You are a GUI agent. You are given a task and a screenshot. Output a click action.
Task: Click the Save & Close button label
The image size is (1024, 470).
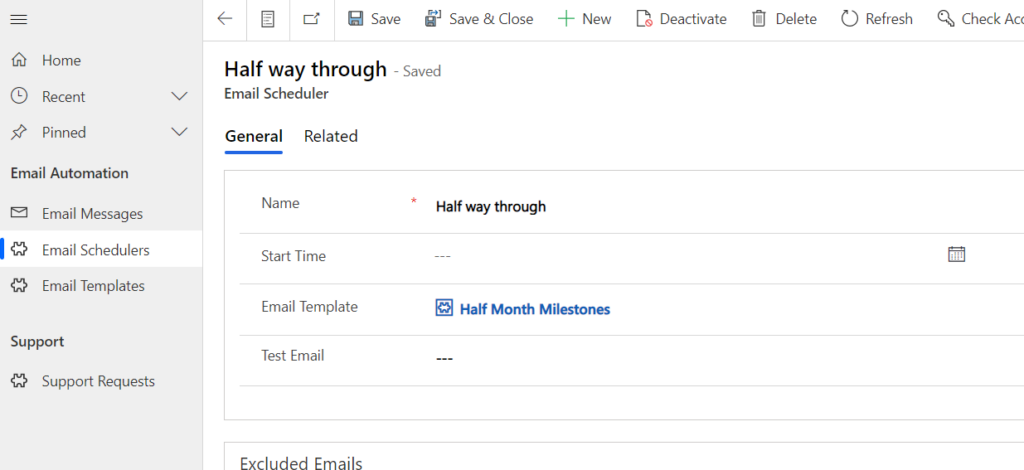pyautogui.click(x=491, y=20)
